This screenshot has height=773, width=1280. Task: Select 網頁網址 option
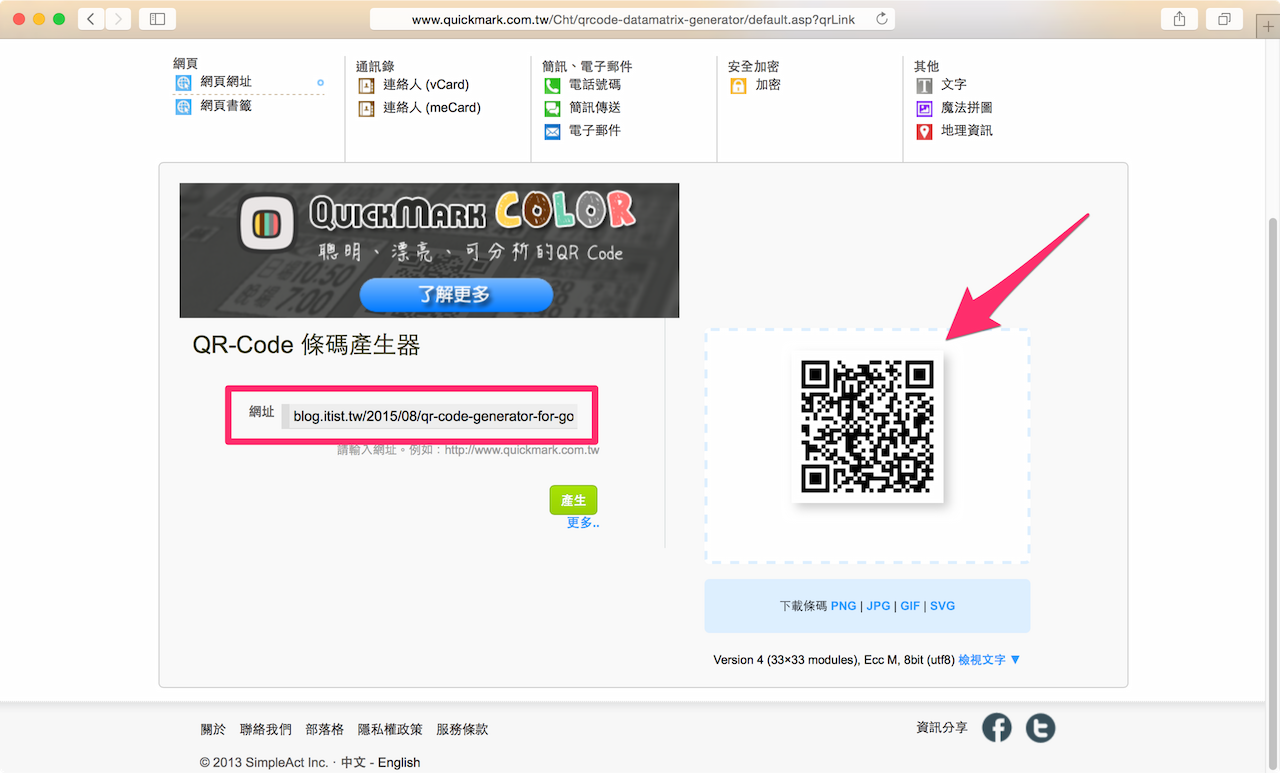[x=226, y=82]
